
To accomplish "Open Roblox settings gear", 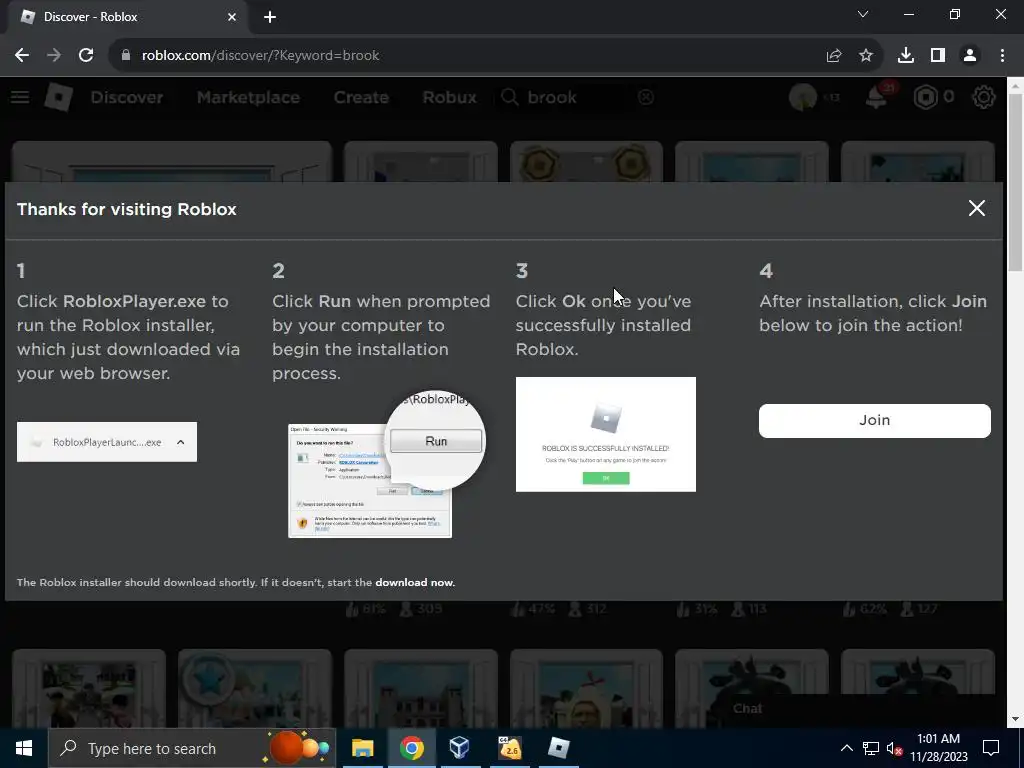I will tap(984, 97).
